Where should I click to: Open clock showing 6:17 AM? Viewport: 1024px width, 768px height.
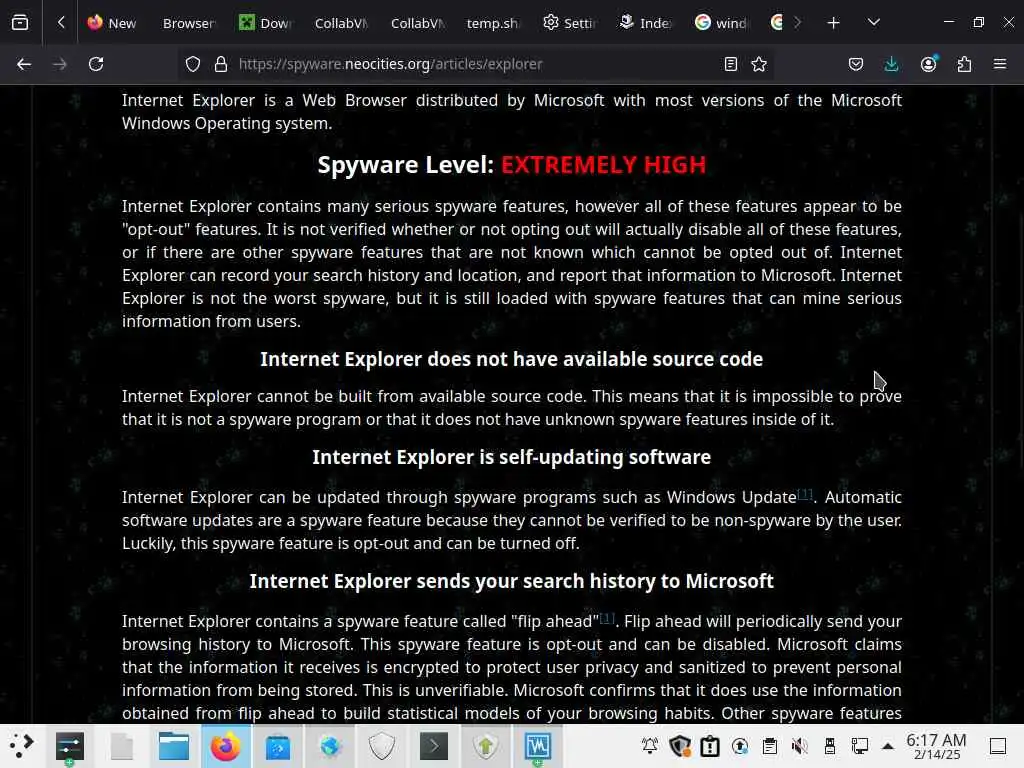(936, 746)
